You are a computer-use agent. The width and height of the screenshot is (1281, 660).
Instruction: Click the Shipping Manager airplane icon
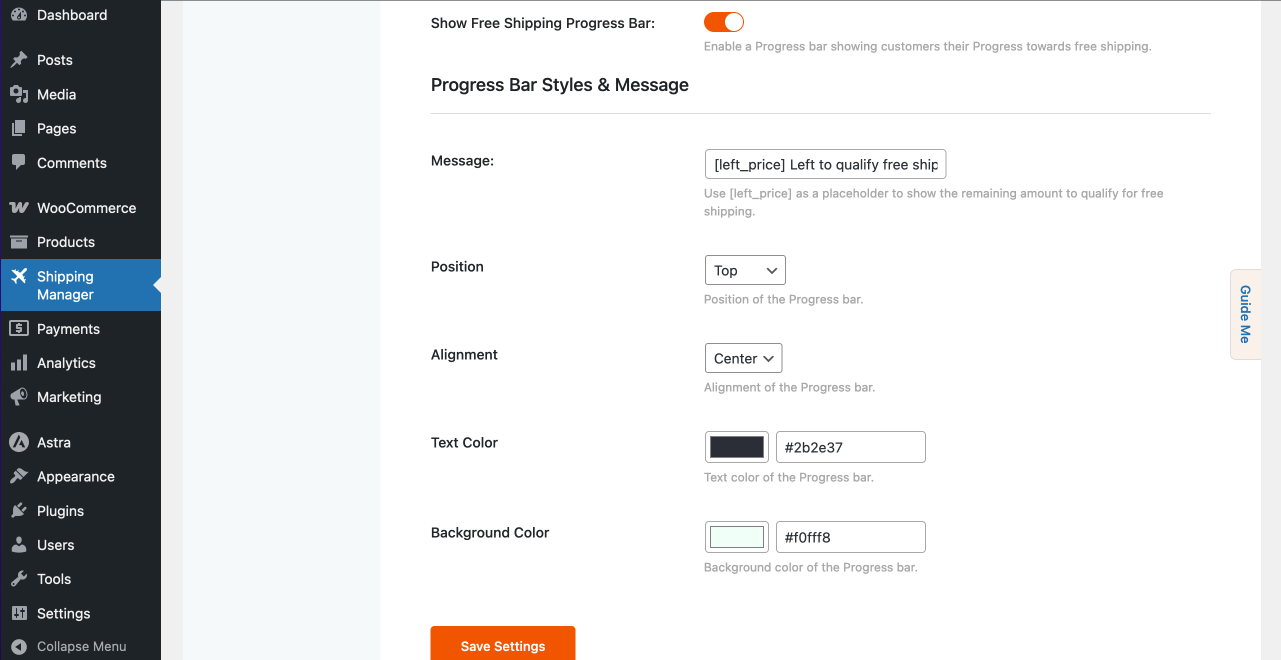tap(19, 277)
